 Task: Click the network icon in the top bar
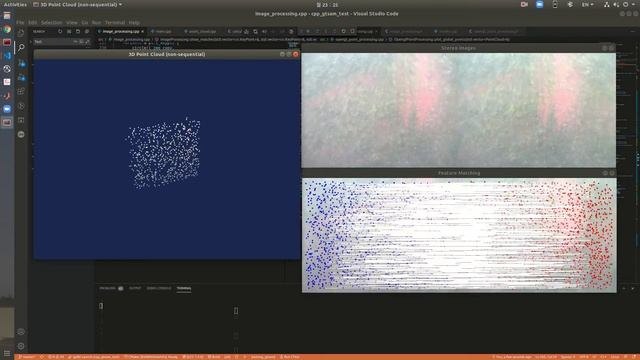click(607, 4)
